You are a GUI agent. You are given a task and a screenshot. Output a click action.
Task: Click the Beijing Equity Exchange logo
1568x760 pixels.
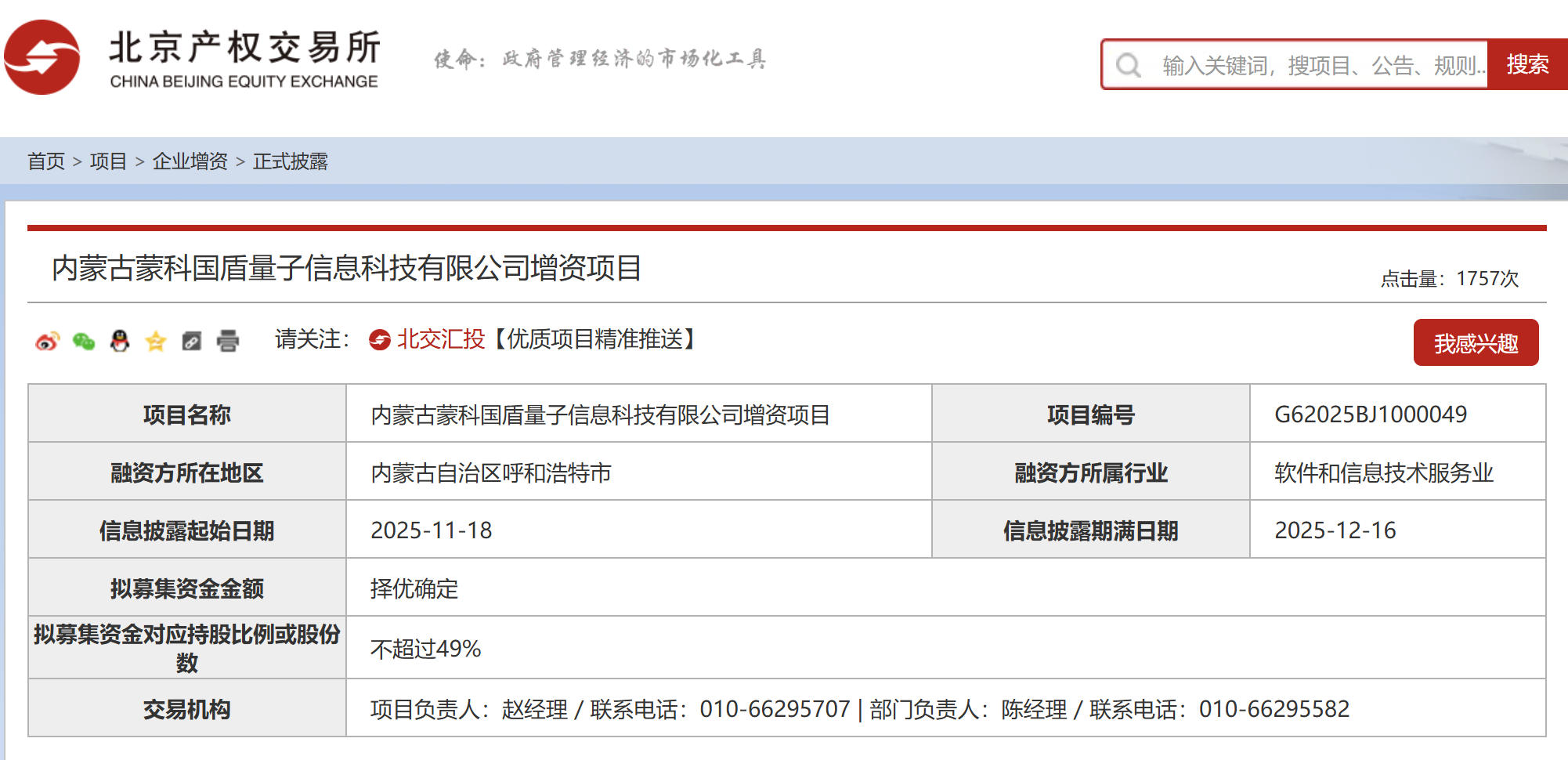tap(192, 58)
